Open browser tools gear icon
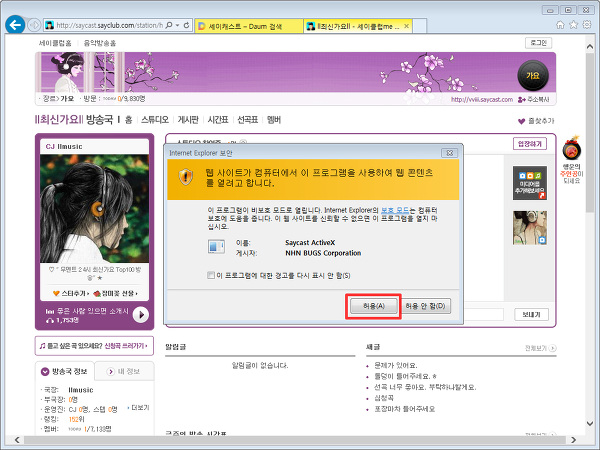 pyautogui.click(x=587, y=25)
